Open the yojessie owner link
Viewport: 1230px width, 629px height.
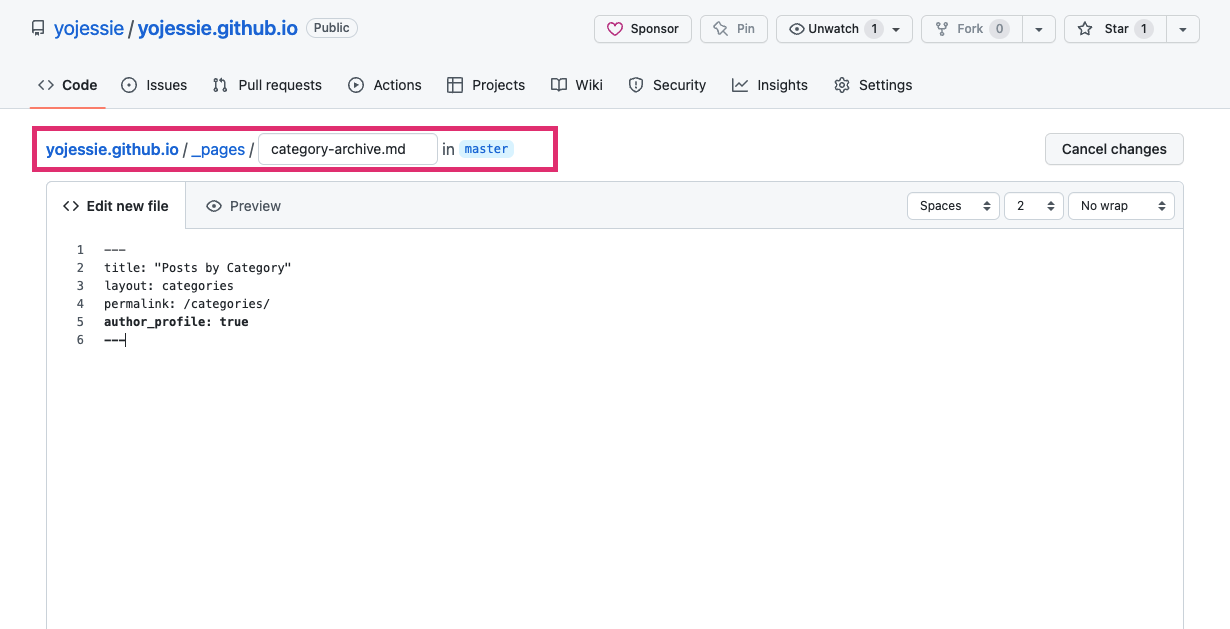click(x=88, y=29)
